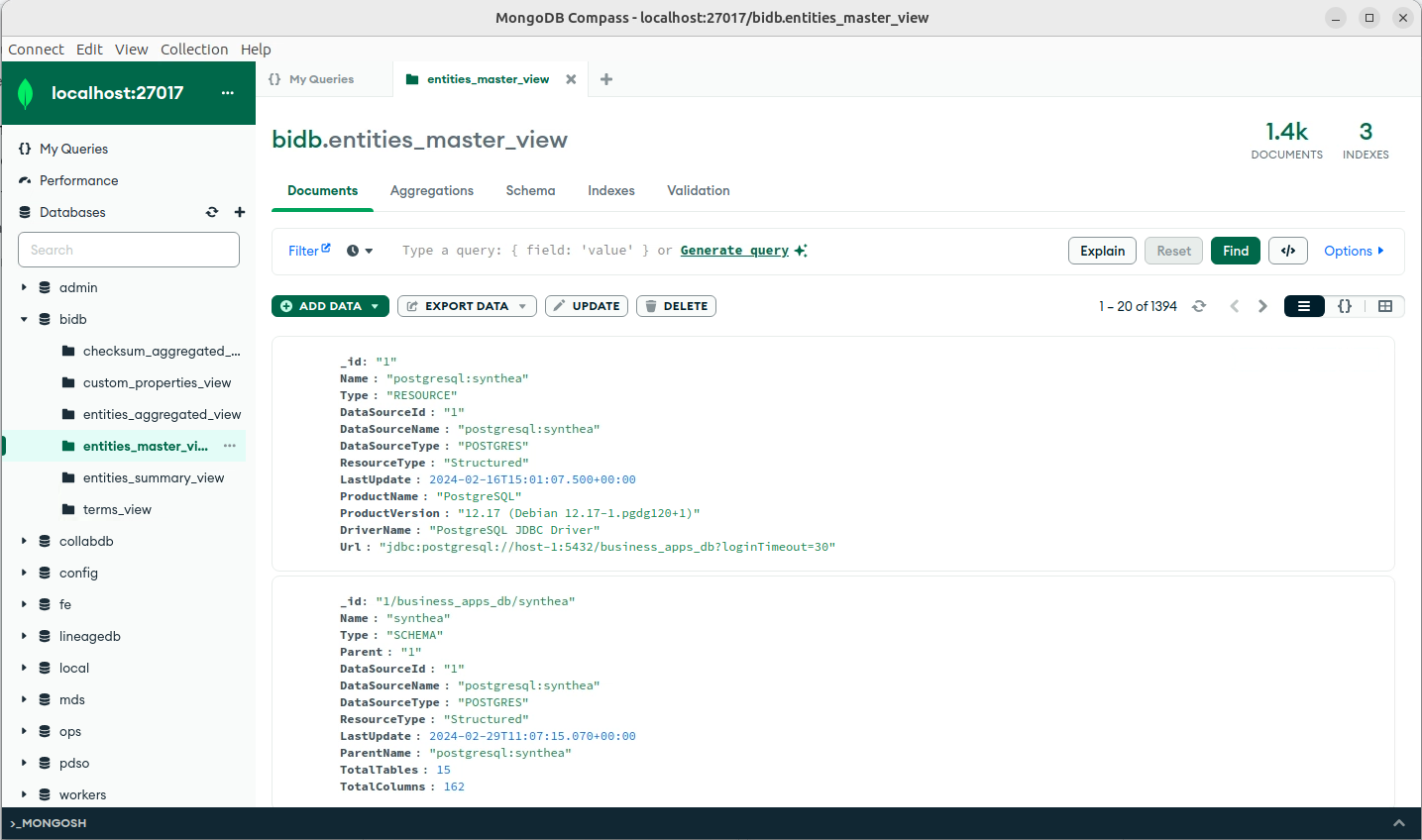Click the sidebar database Search field
Screen dimensions: 1422x840
click(129, 250)
